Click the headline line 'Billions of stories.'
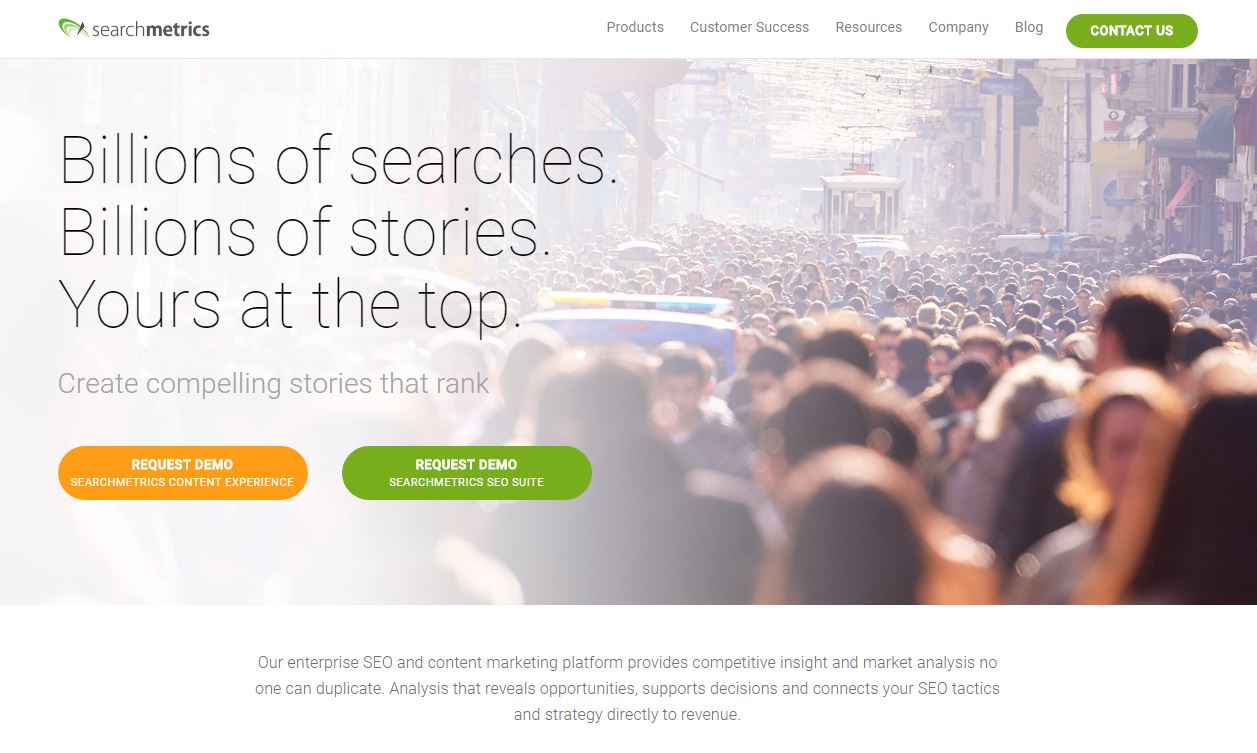This screenshot has width=1257, height=753. point(305,232)
